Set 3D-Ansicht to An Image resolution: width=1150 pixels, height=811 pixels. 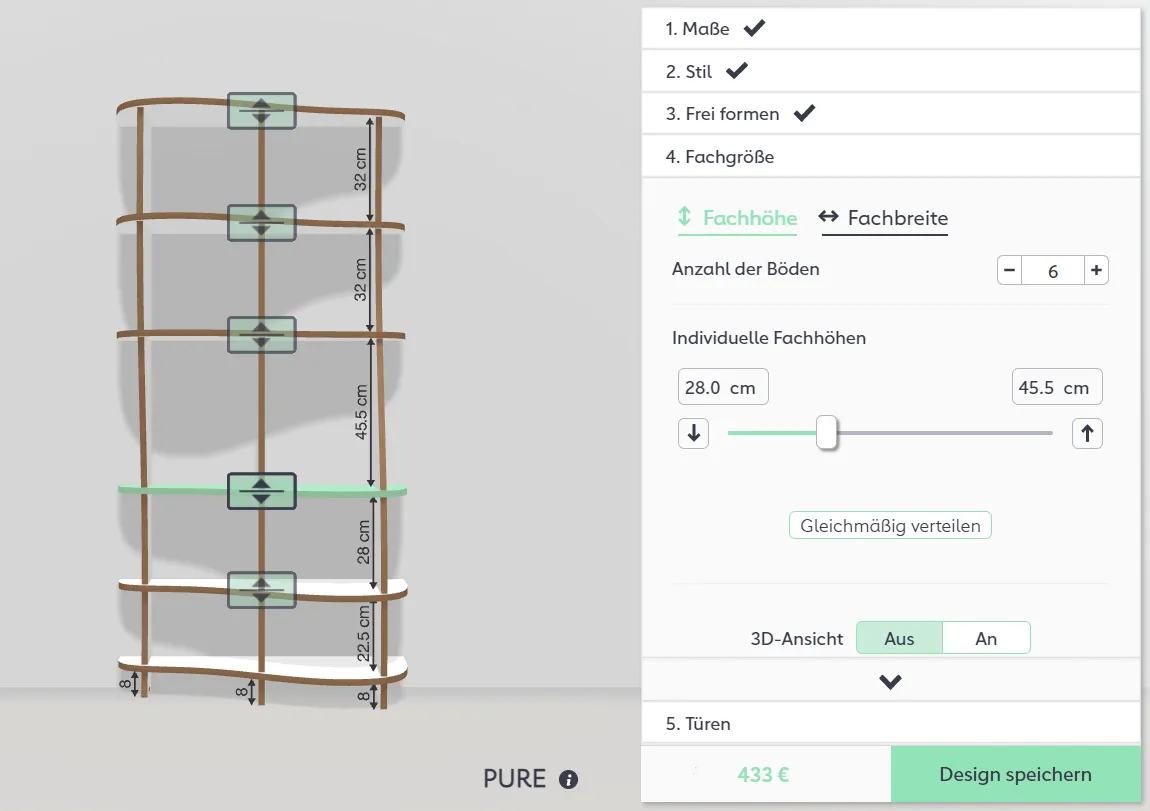click(x=986, y=638)
